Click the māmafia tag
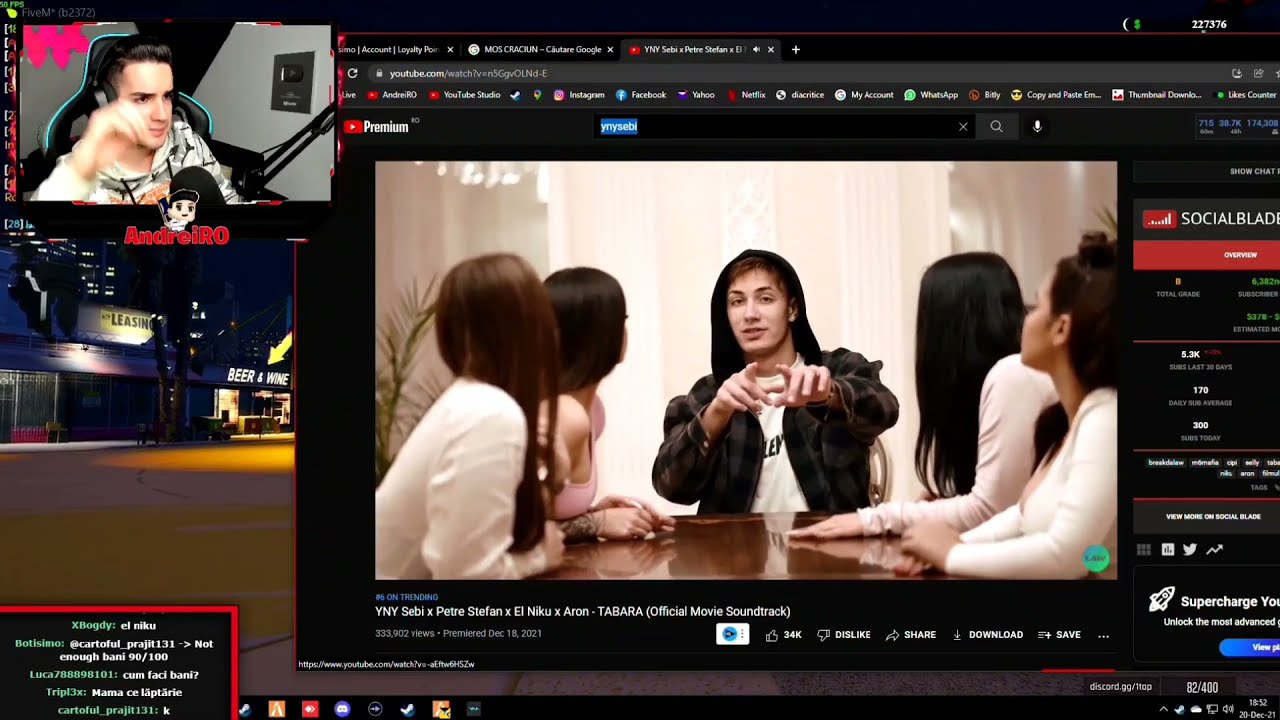The height and width of the screenshot is (720, 1280). tap(1205, 463)
